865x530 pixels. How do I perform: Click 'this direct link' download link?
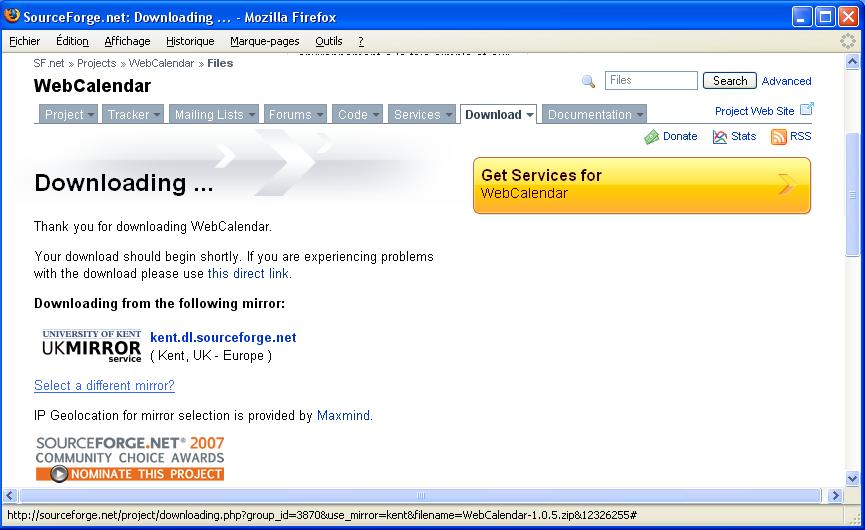pos(248,274)
